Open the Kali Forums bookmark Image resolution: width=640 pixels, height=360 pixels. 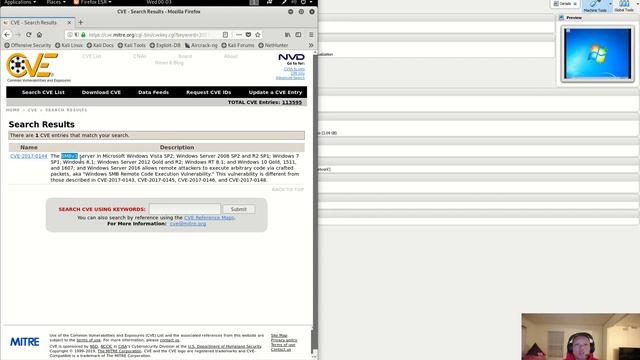(x=238, y=45)
